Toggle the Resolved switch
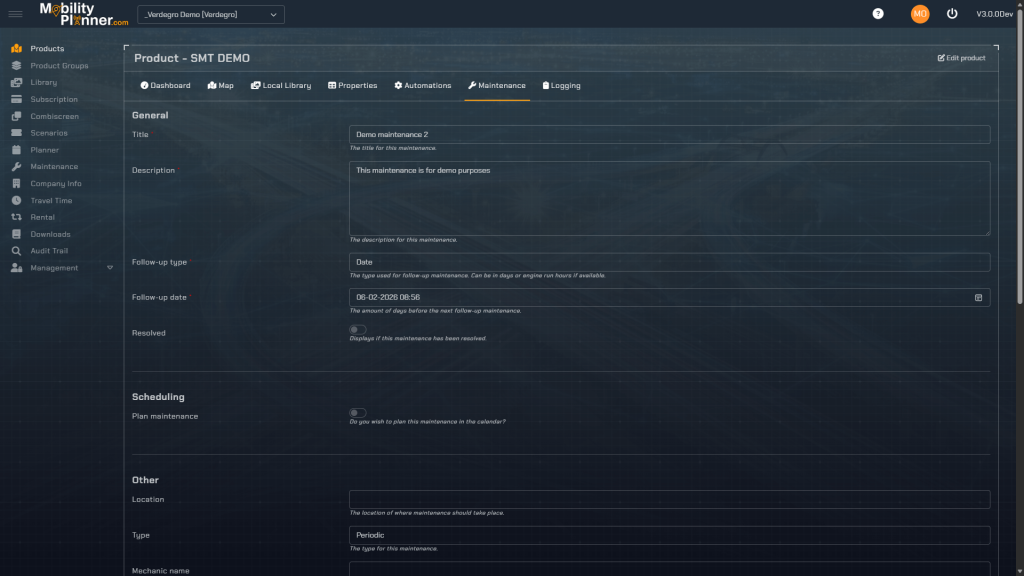The height and width of the screenshot is (576, 1024). pos(357,330)
